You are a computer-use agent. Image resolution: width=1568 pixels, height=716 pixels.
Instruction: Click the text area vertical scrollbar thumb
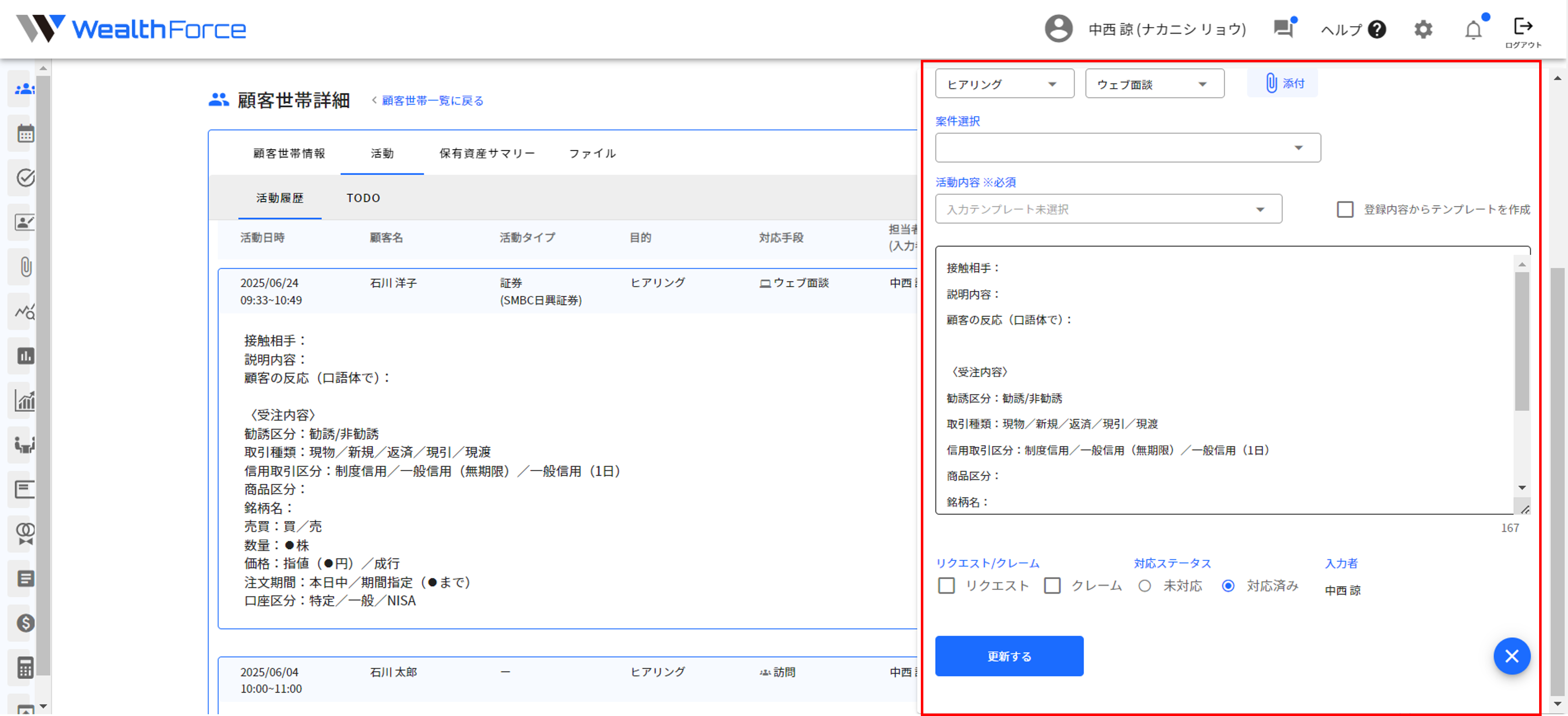click(1522, 341)
